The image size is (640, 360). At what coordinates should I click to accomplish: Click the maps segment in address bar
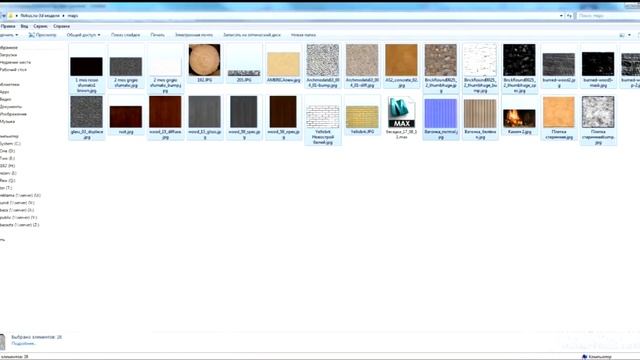coord(73,16)
